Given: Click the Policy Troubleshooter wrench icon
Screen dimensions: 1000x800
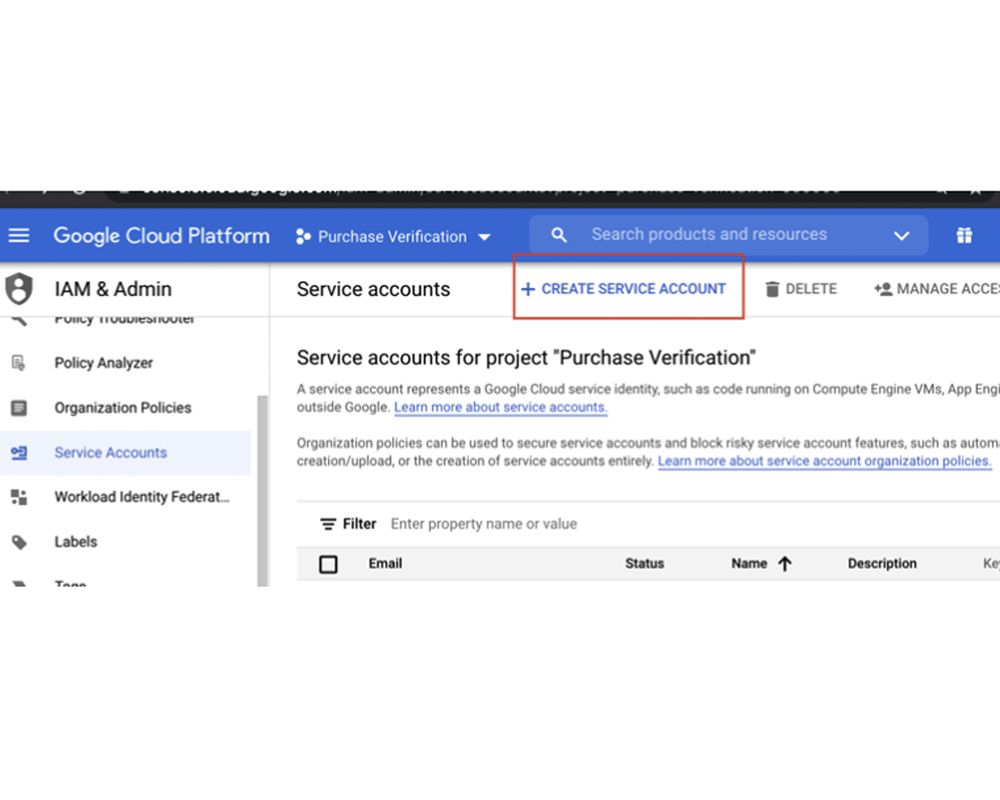Looking at the screenshot, I should click(x=19, y=320).
